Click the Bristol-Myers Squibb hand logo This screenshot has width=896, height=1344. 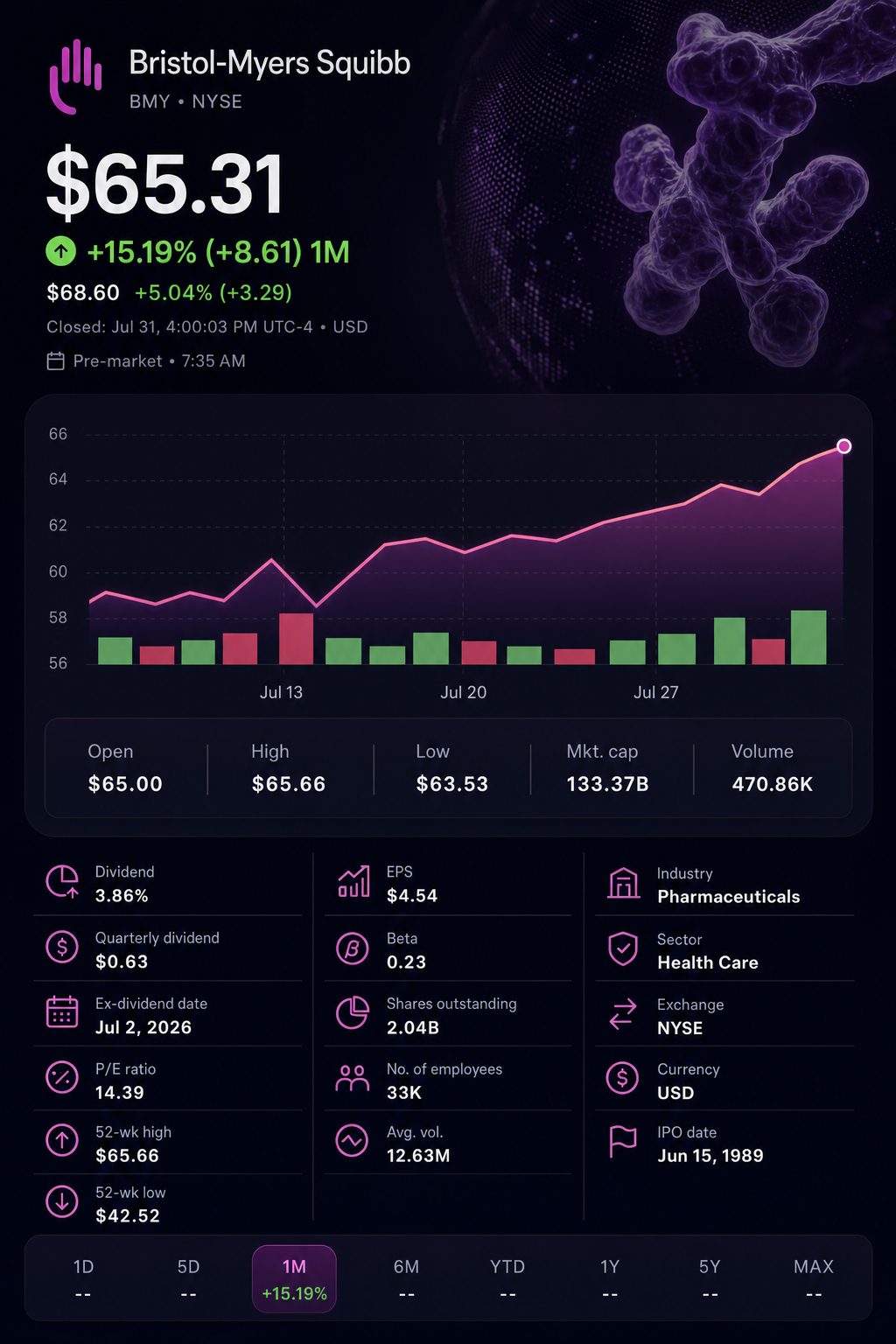75,76
